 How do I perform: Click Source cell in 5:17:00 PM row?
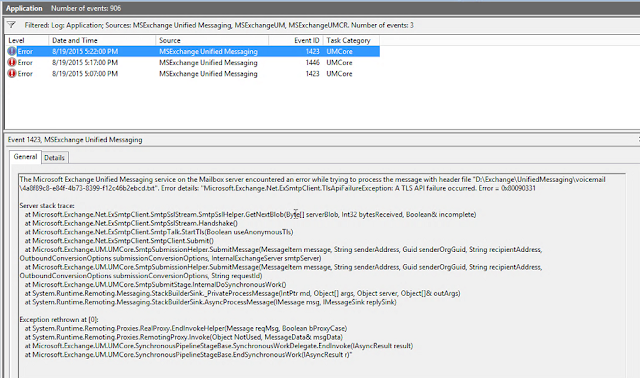click(x=208, y=62)
